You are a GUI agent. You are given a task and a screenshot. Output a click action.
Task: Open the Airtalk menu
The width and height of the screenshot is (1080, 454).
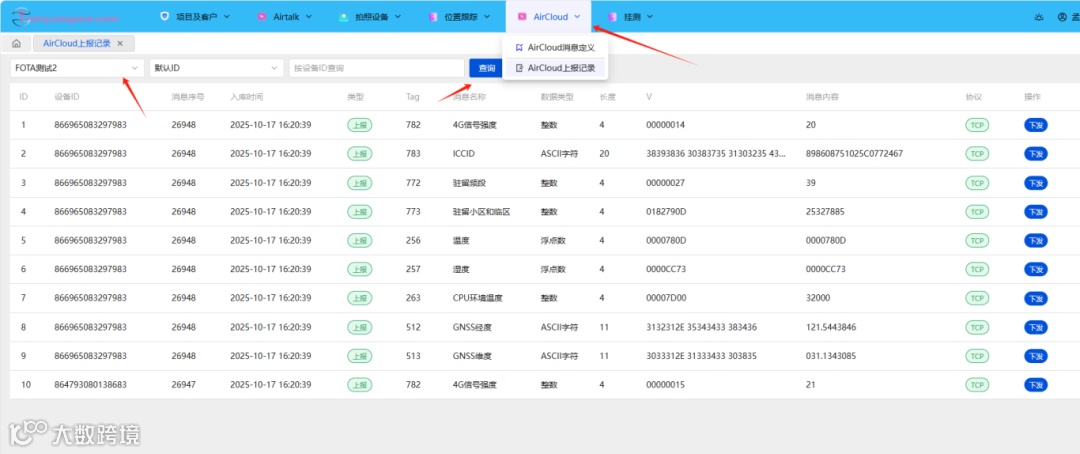(285, 16)
